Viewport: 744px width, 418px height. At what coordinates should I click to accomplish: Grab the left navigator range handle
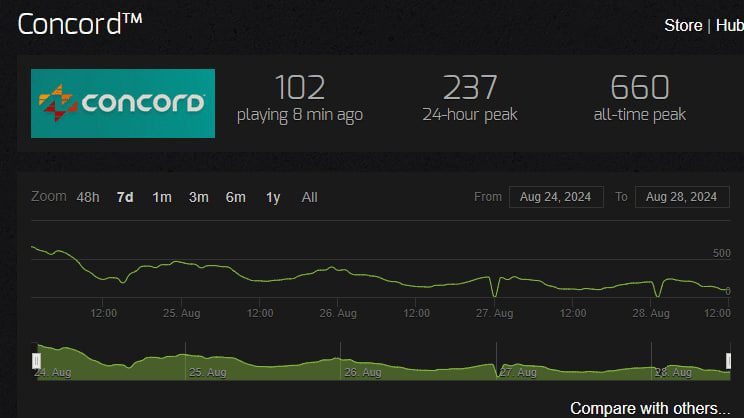tap(36, 361)
